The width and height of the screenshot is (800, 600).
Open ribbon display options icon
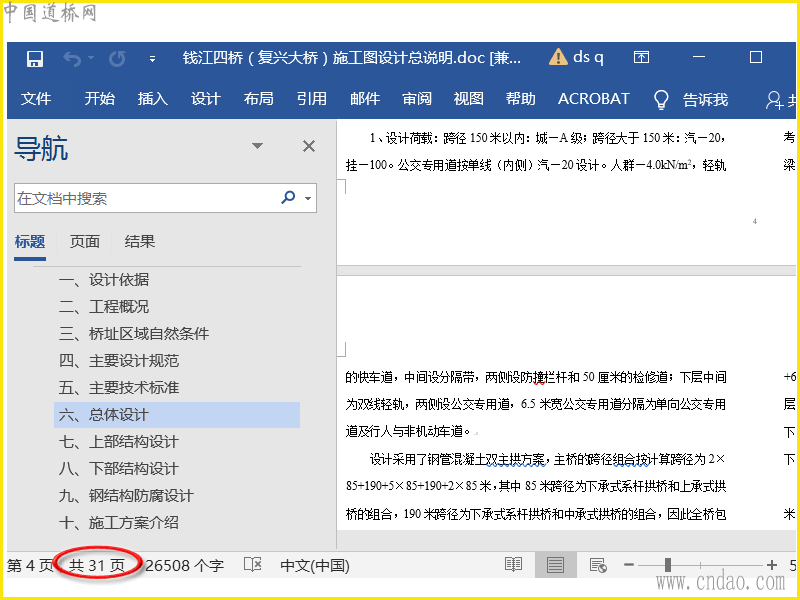click(x=641, y=57)
